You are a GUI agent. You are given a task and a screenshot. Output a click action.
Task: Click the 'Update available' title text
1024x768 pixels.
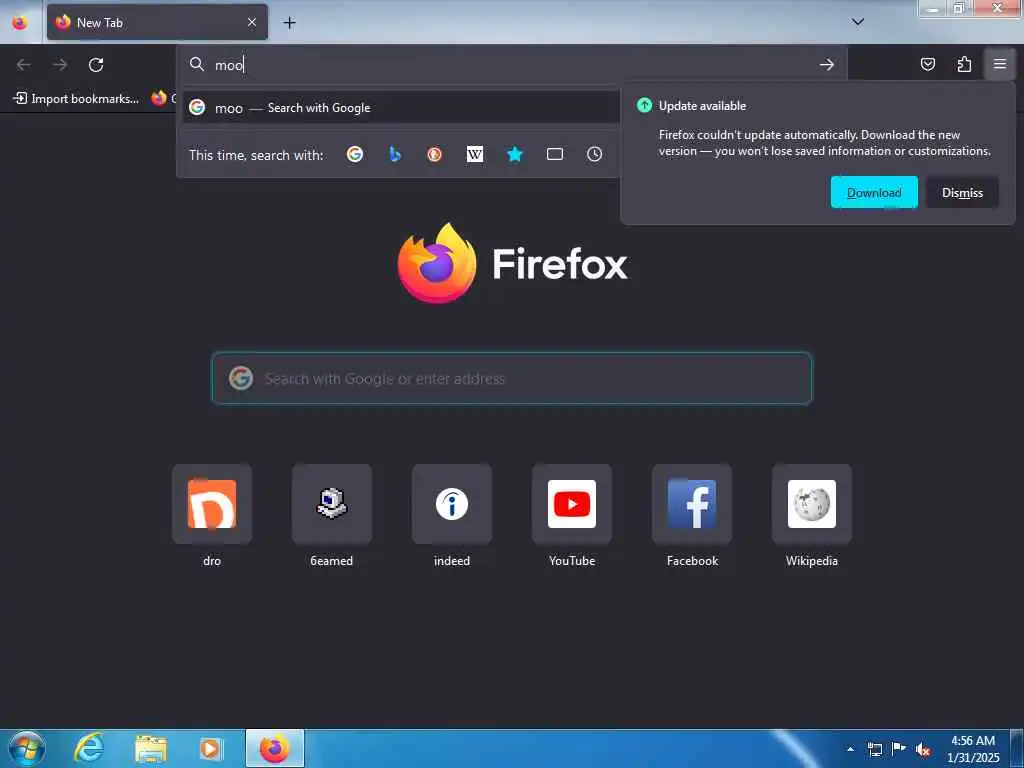(702, 106)
